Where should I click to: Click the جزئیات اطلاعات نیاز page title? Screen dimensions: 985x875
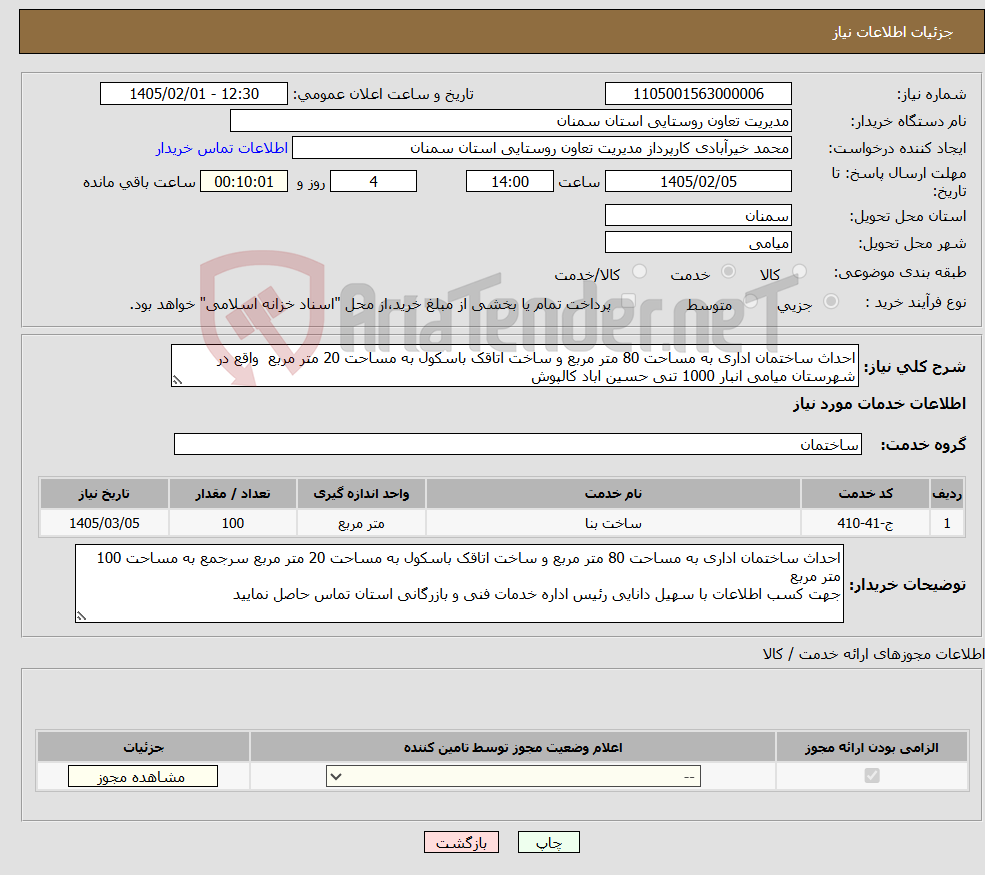893,32
